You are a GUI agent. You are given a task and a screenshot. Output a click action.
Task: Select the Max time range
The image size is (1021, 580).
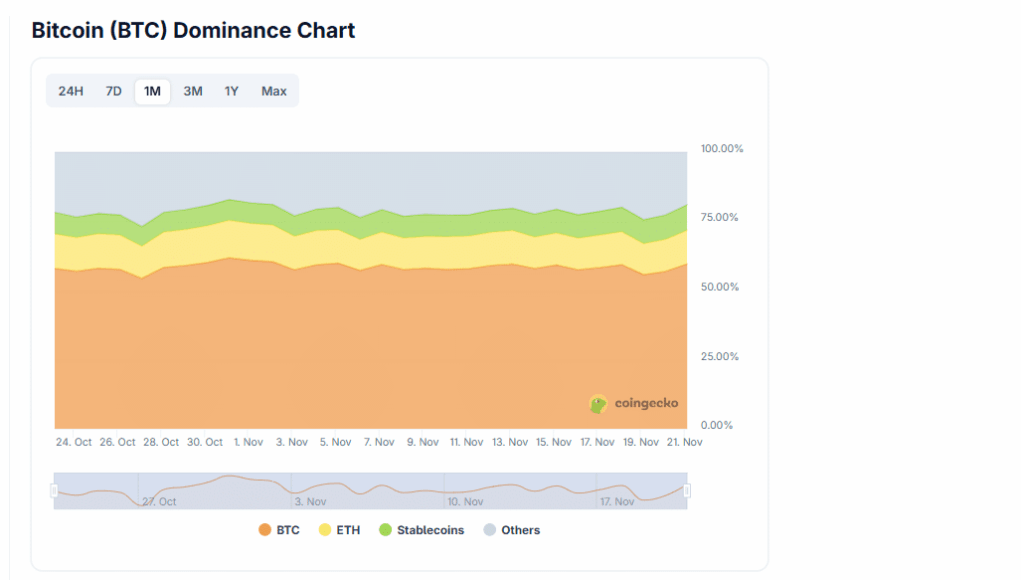coord(274,91)
